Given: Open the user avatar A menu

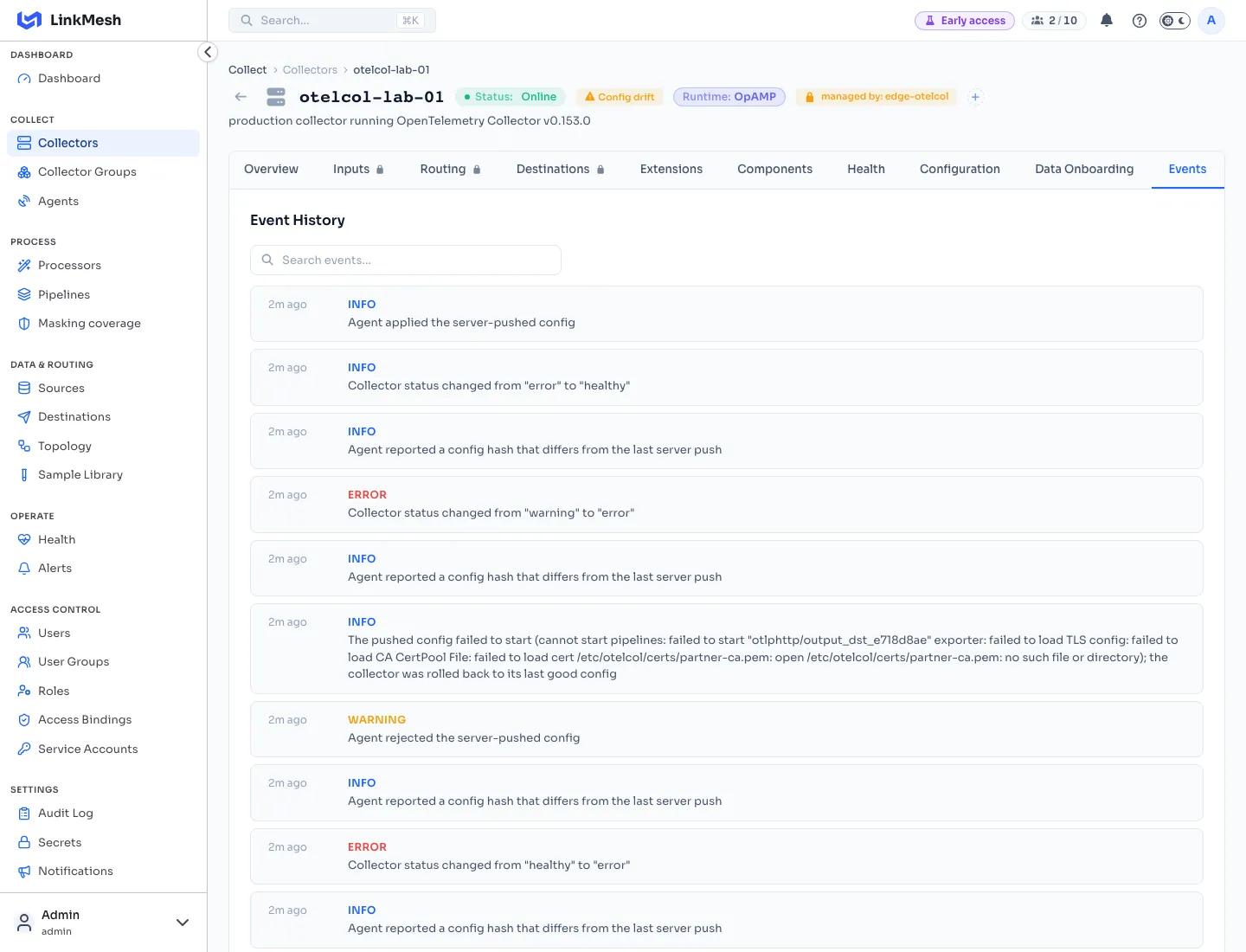Looking at the screenshot, I should click(x=1211, y=20).
